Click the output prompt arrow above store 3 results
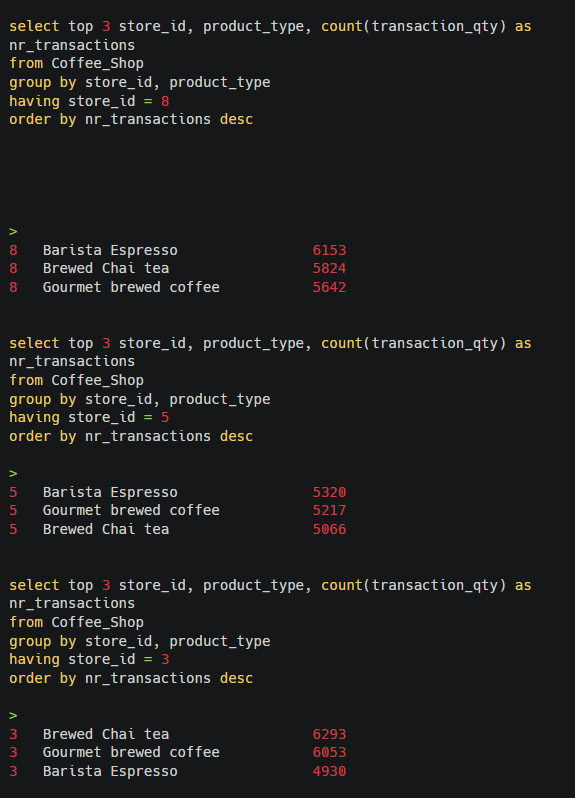 click(13, 715)
